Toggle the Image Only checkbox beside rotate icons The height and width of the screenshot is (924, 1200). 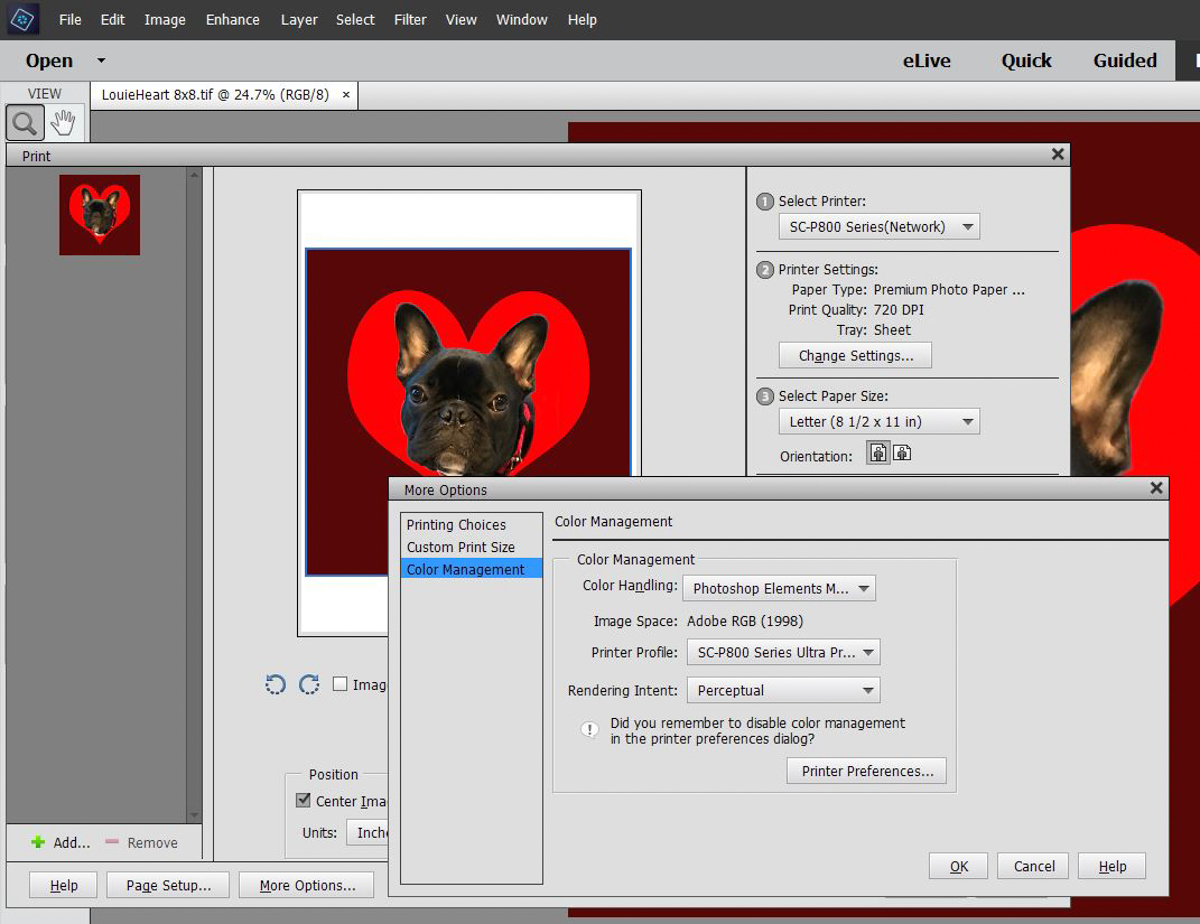[340, 684]
